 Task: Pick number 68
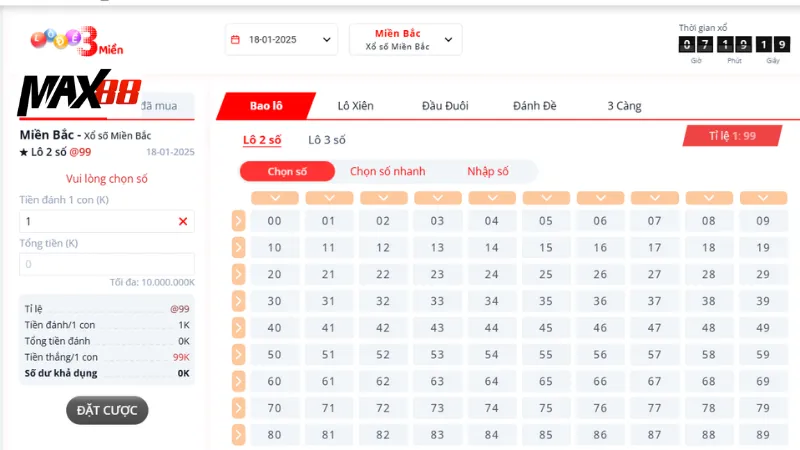[709, 381]
